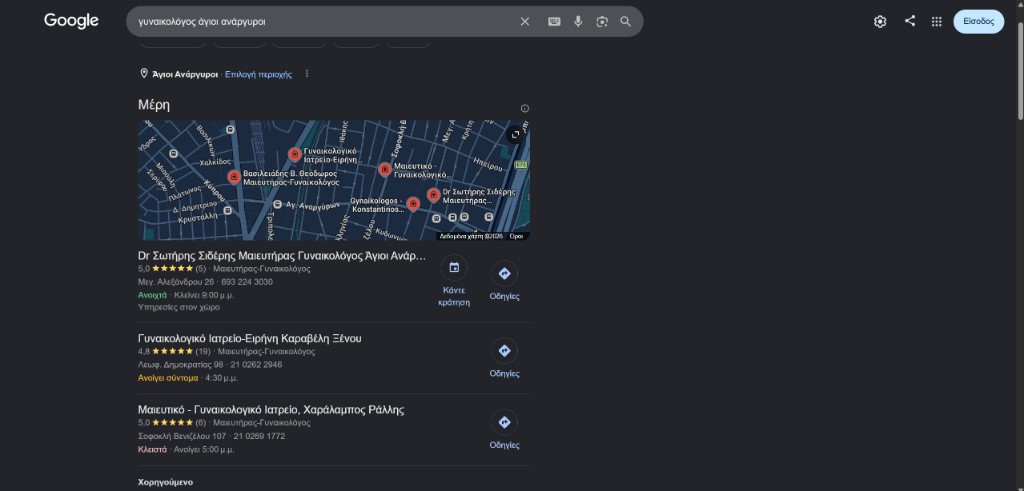
Task: Select Μαιευτικό Γυναικολογικό map pin
Action: 385,170
